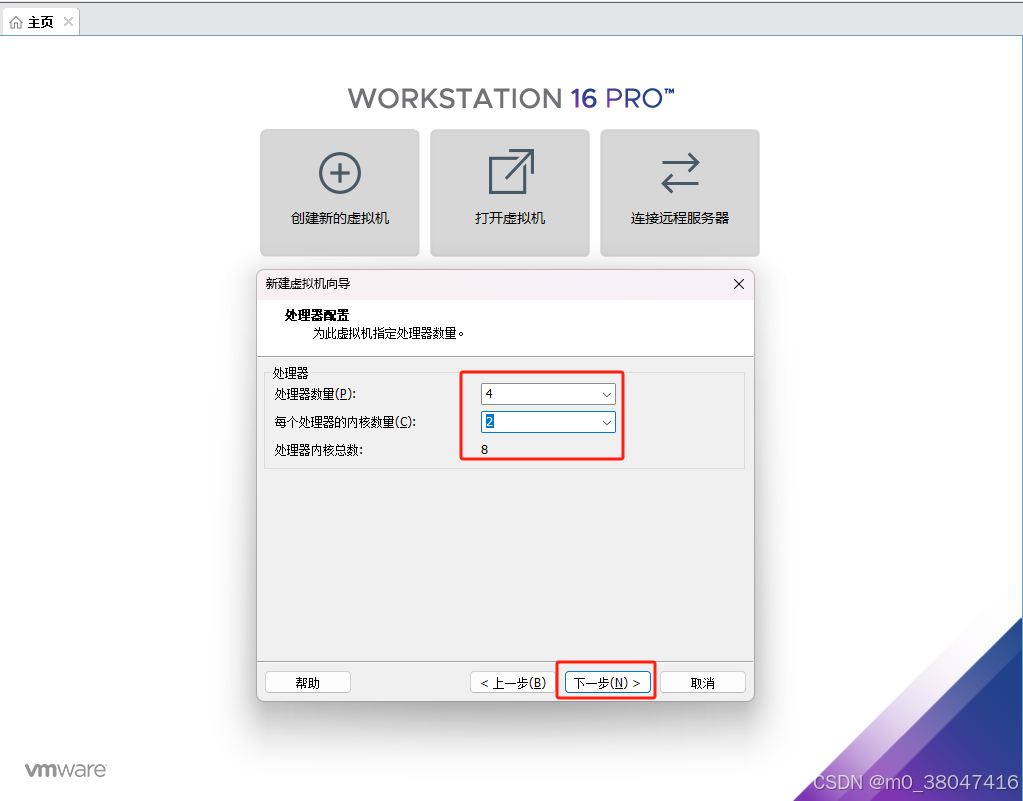This screenshot has height=801, width=1023.
Task: Switch to the 主页 tab
Action: click(40, 22)
